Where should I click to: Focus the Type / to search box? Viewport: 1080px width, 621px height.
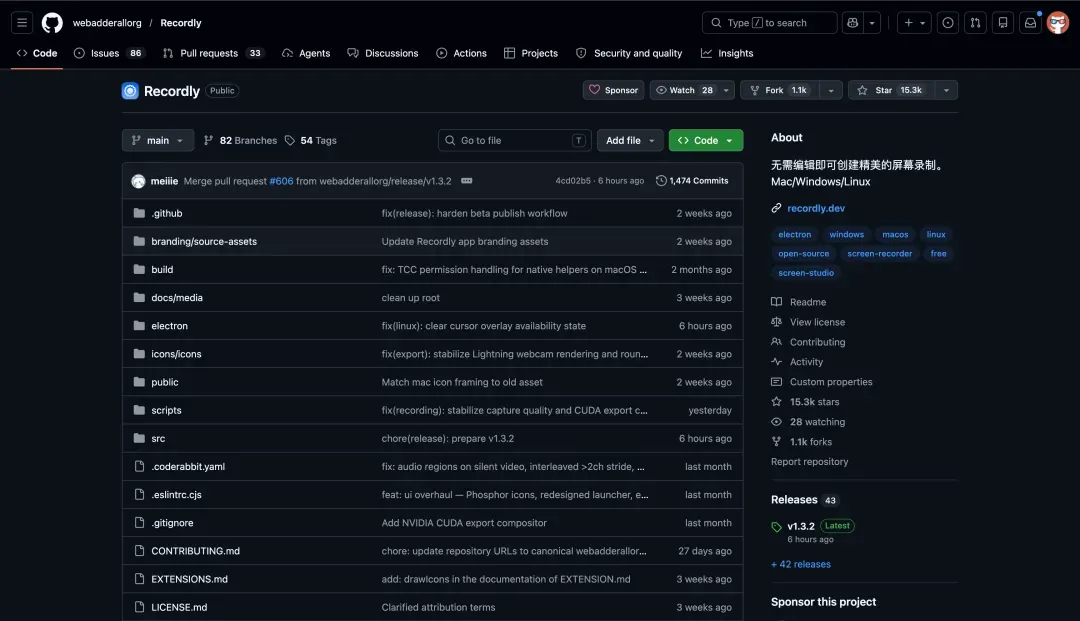(x=769, y=23)
